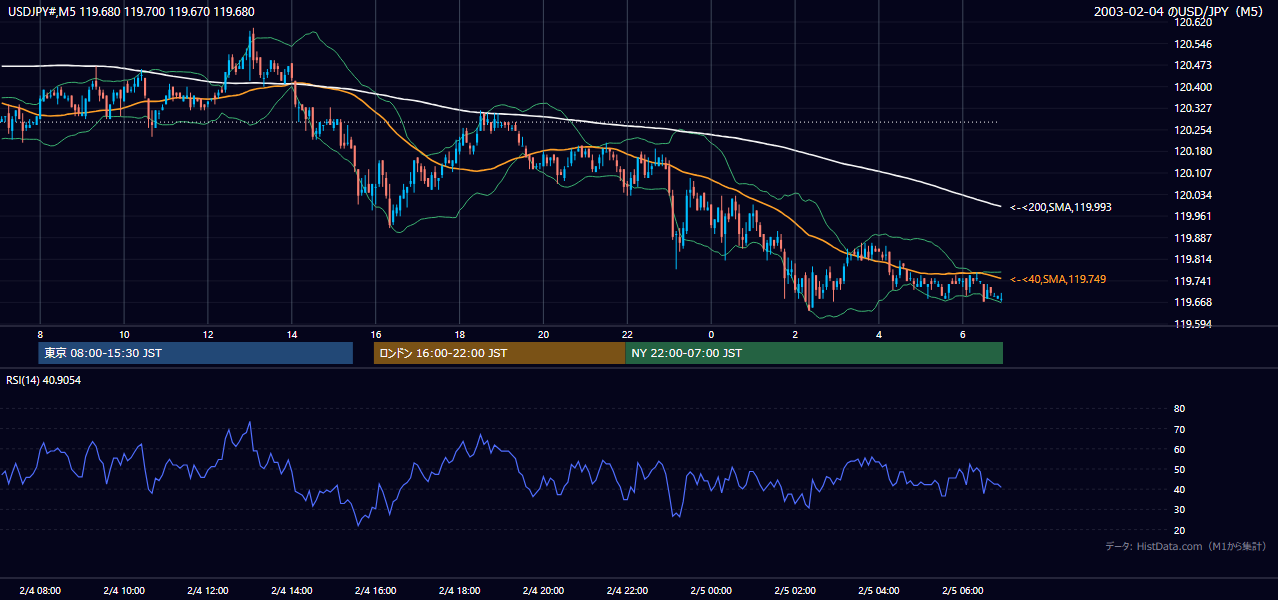Click the 200 SMA label 119.993

coord(1060,207)
